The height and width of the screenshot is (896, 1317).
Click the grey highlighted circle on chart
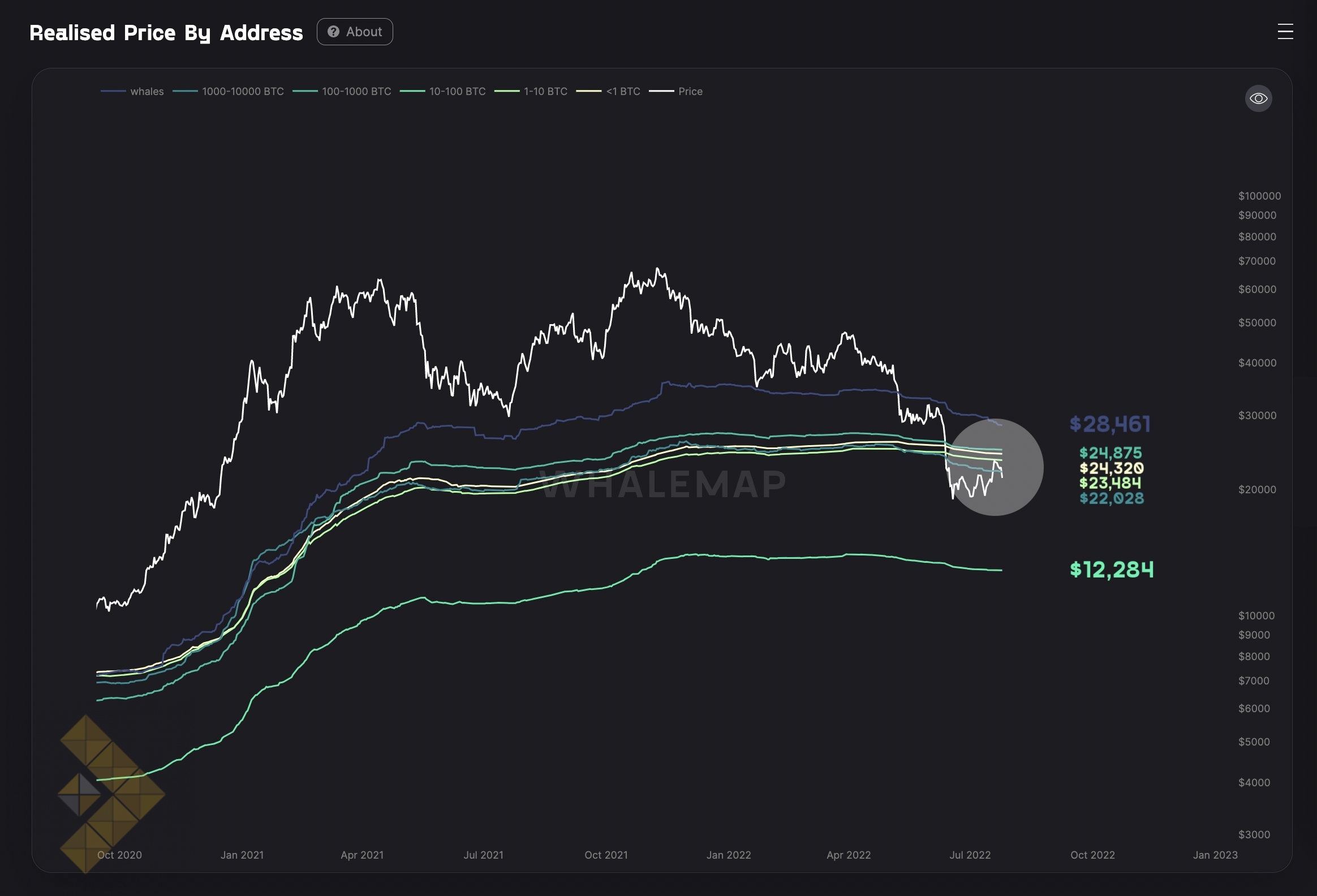point(995,467)
